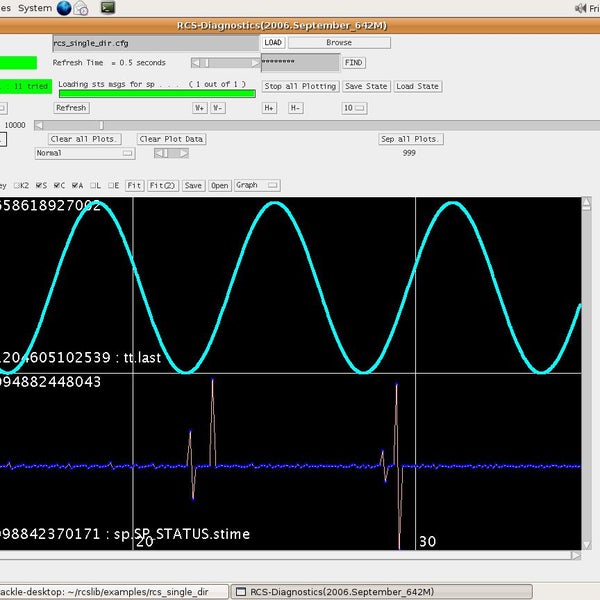Open the dropdown showing 10
This screenshot has width=600, height=600.
354,108
